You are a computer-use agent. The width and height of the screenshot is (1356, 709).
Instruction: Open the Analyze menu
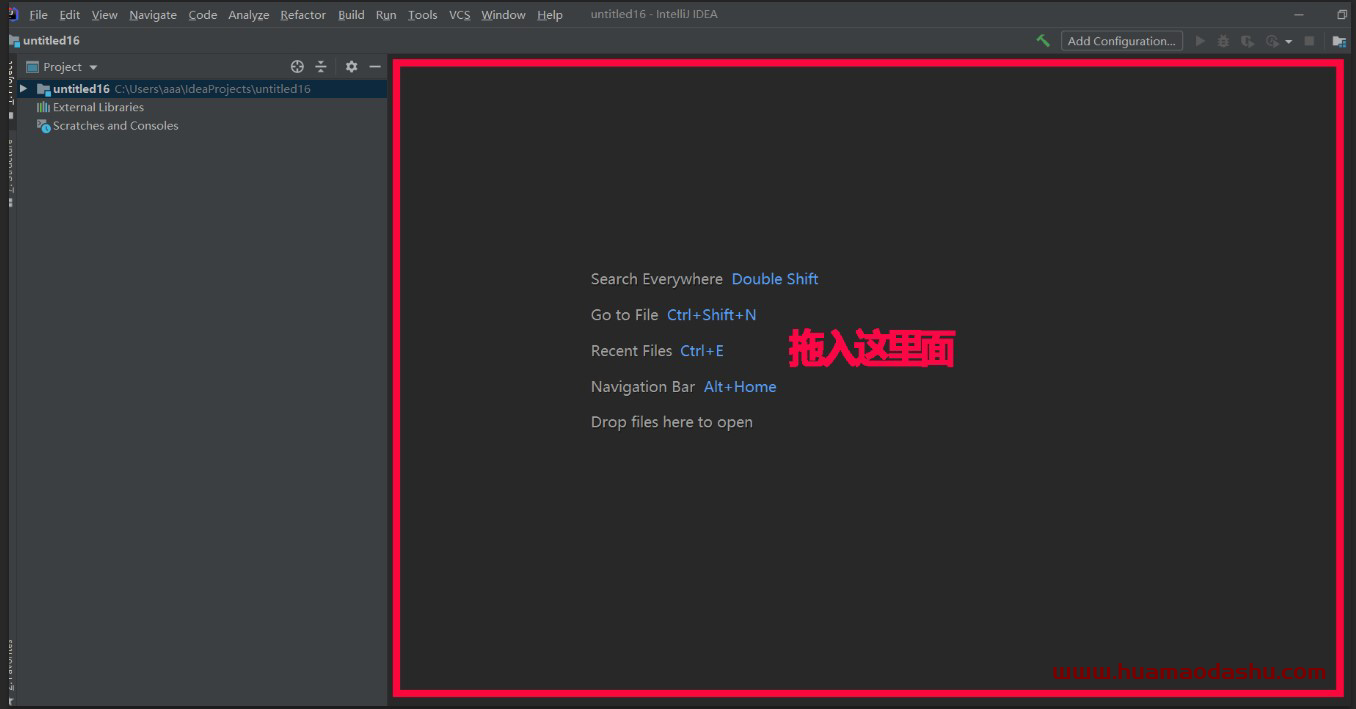pos(248,15)
